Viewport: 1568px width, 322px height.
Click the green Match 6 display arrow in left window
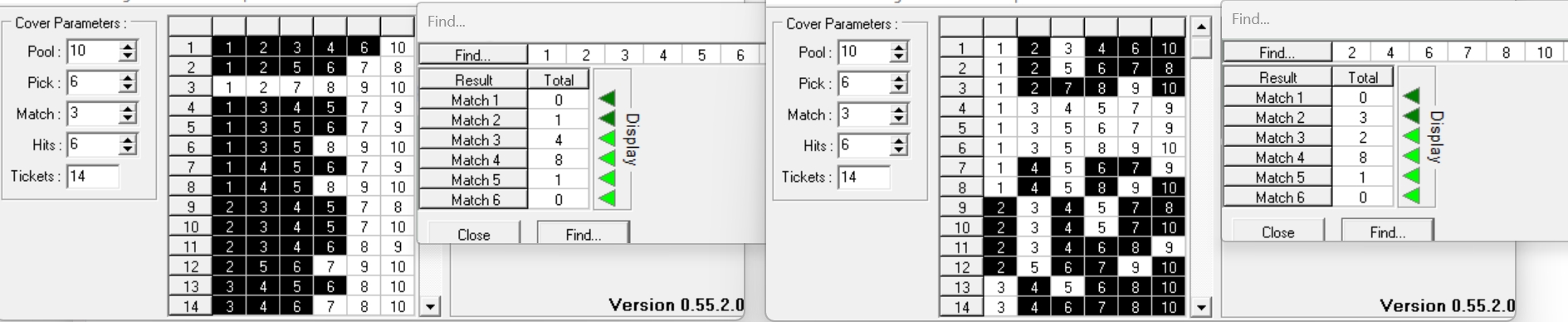[x=607, y=198]
